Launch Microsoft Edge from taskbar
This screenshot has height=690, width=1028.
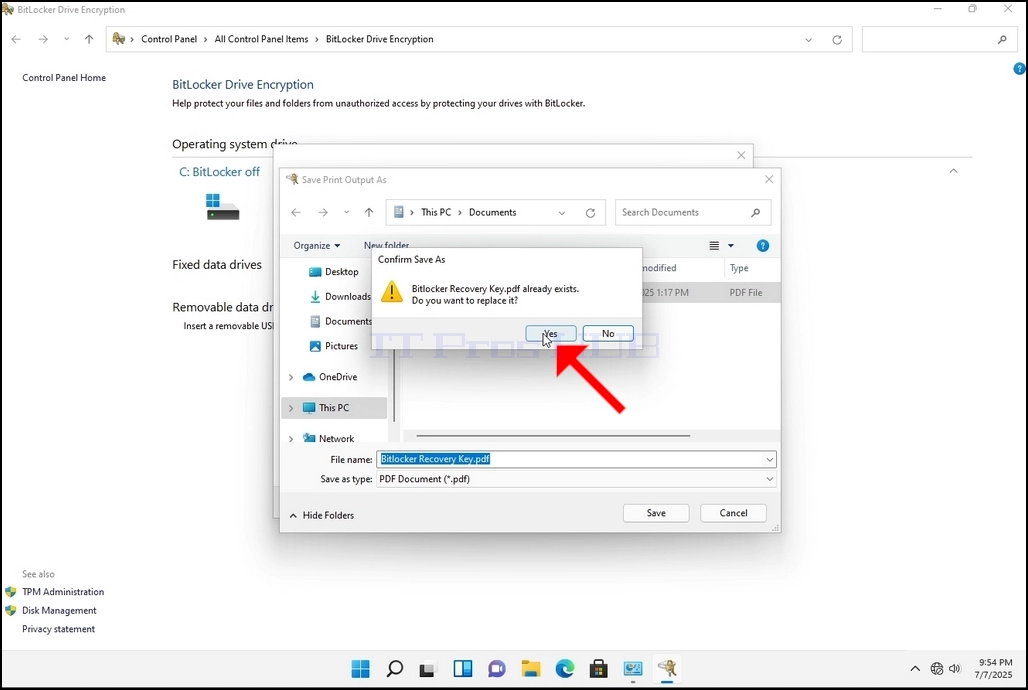pos(564,668)
